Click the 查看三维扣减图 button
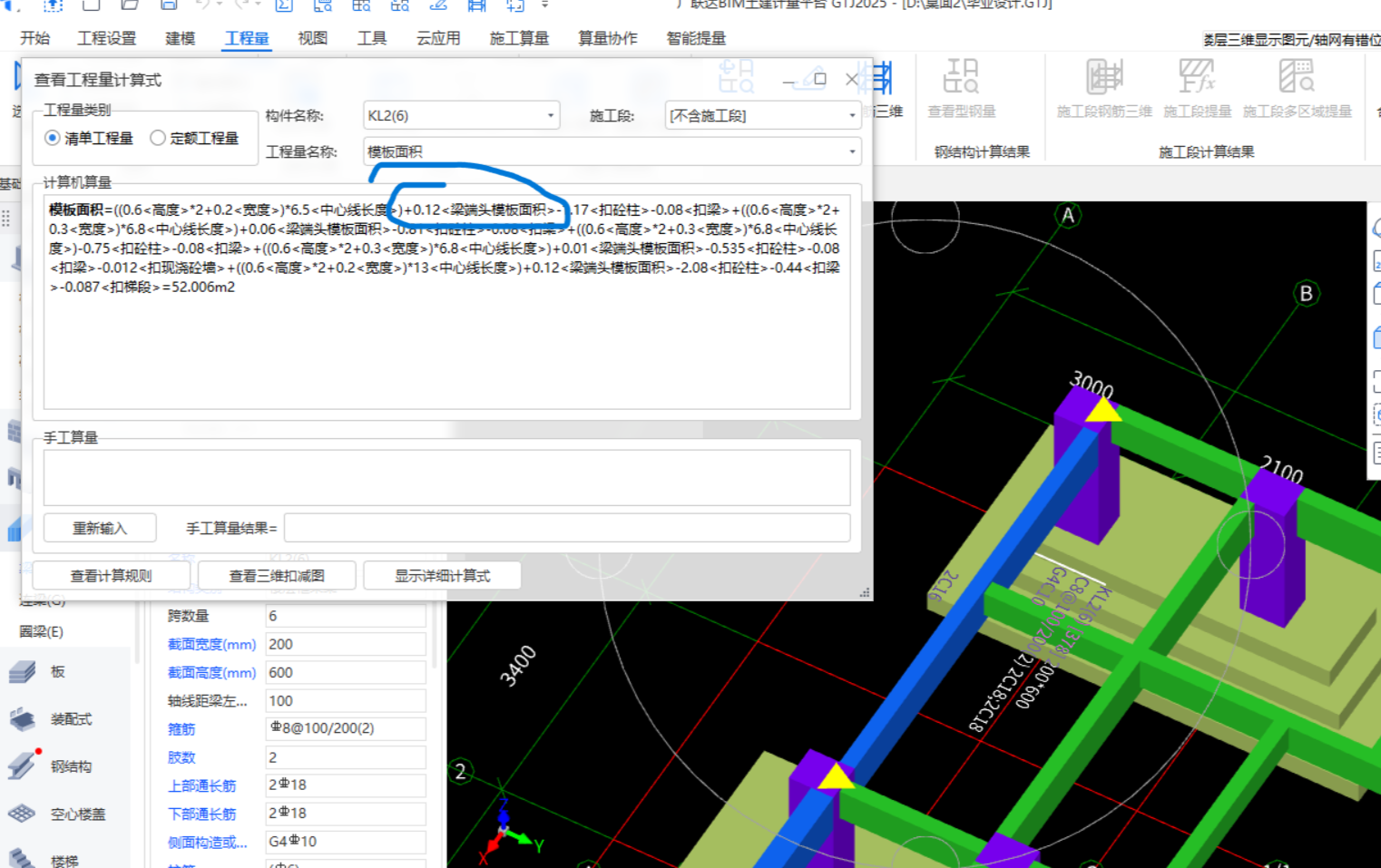 coord(277,576)
